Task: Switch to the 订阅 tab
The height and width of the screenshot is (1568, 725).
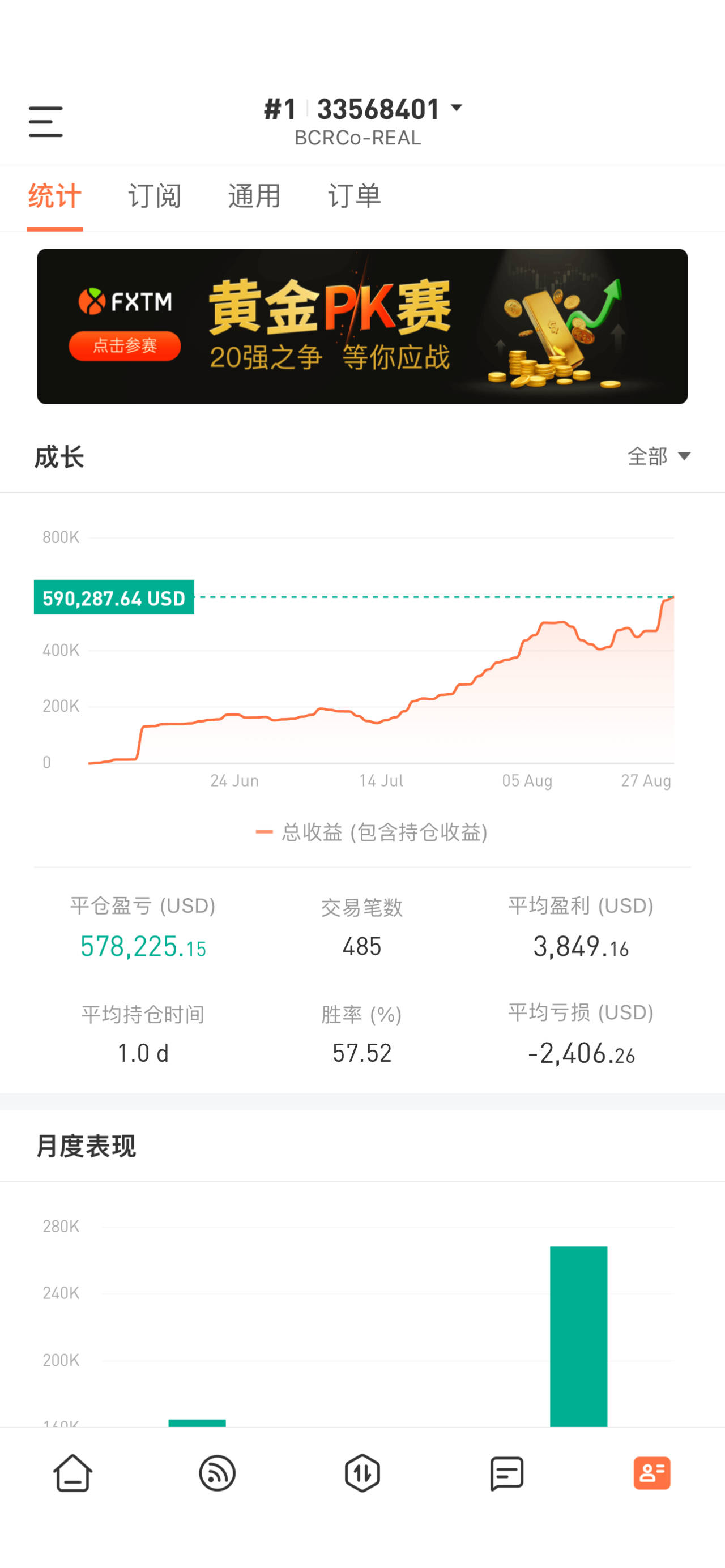Action: tap(155, 196)
